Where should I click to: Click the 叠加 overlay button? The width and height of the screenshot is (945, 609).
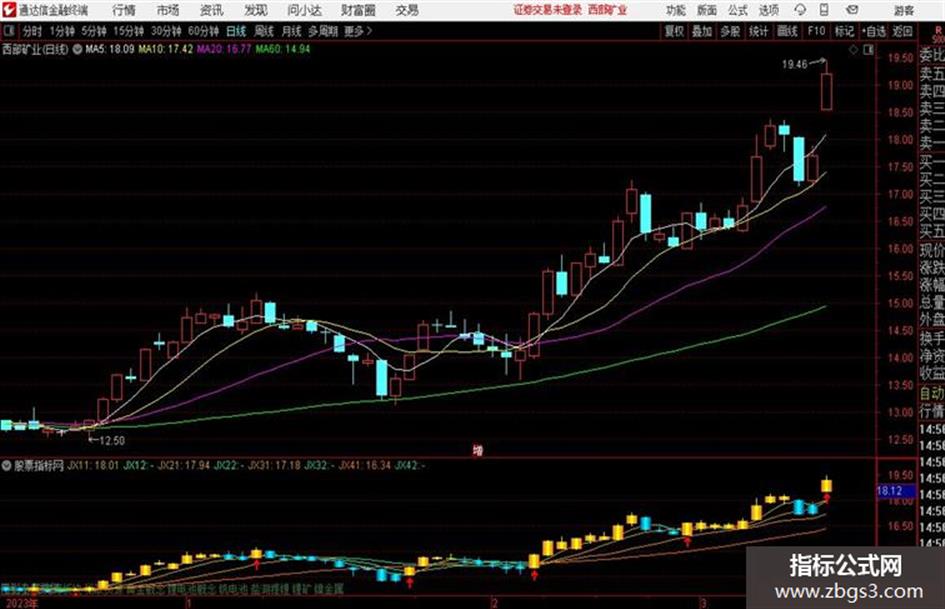[x=702, y=31]
